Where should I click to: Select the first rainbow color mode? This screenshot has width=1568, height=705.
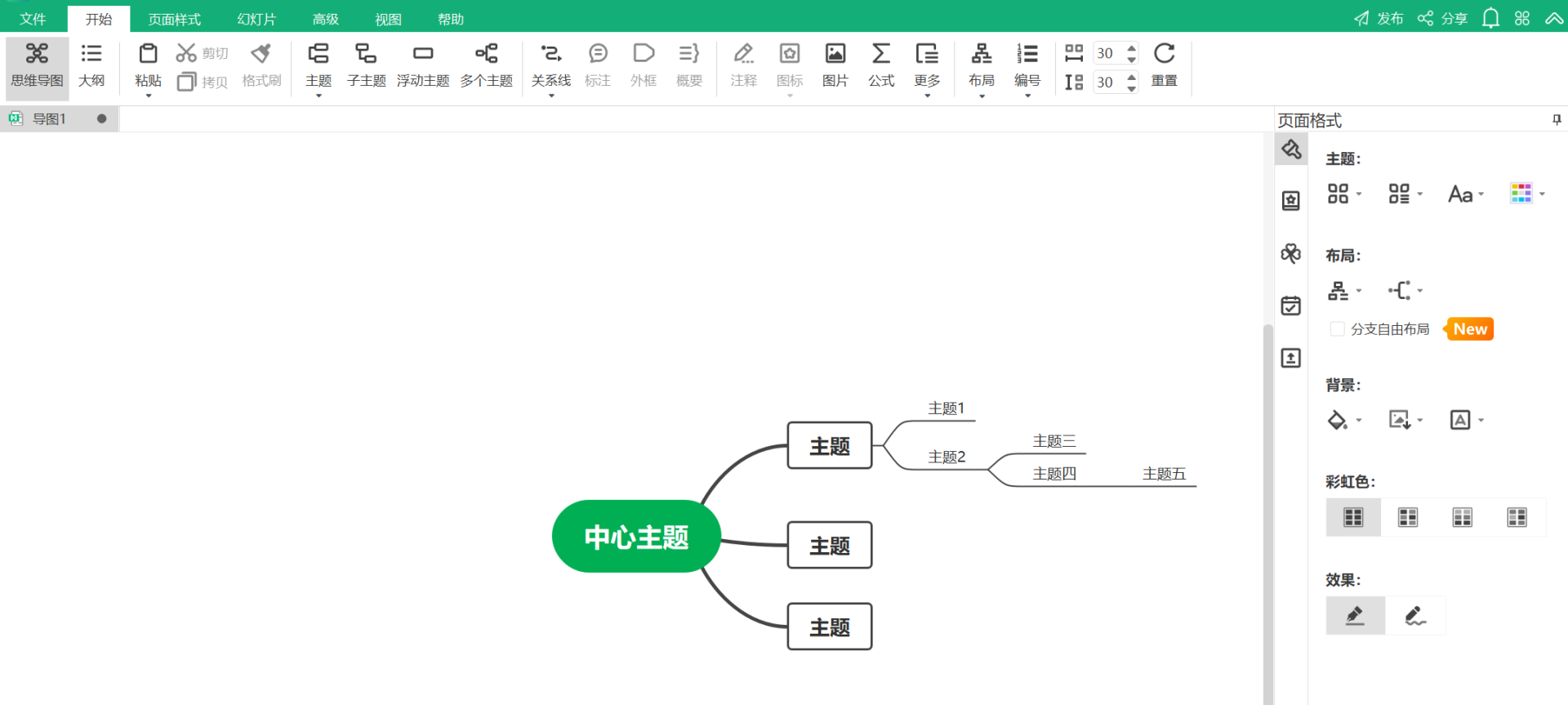[1353, 517]
